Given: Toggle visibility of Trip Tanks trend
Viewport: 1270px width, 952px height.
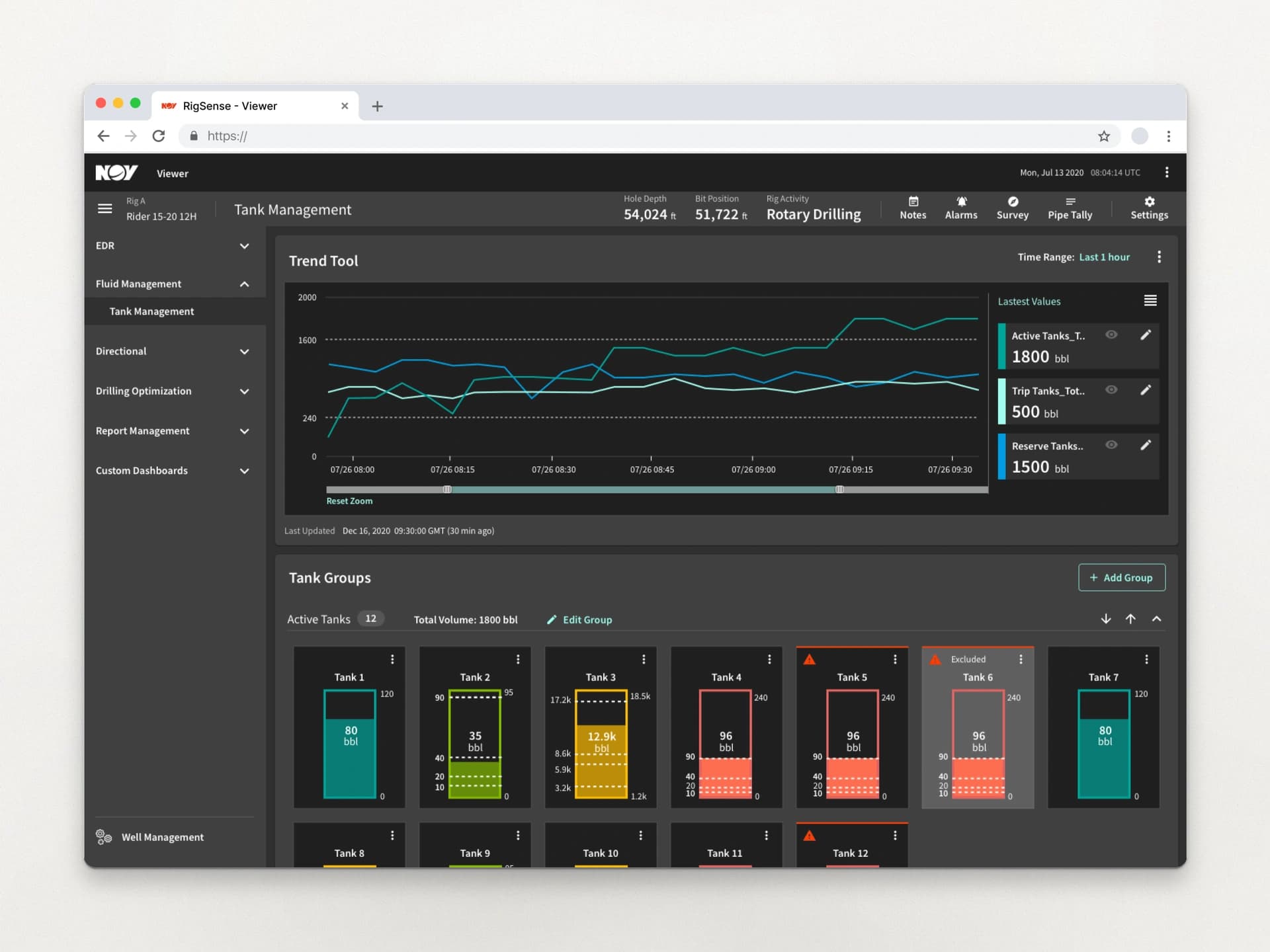Looking at the screenshot, I should pos(1111,389).
